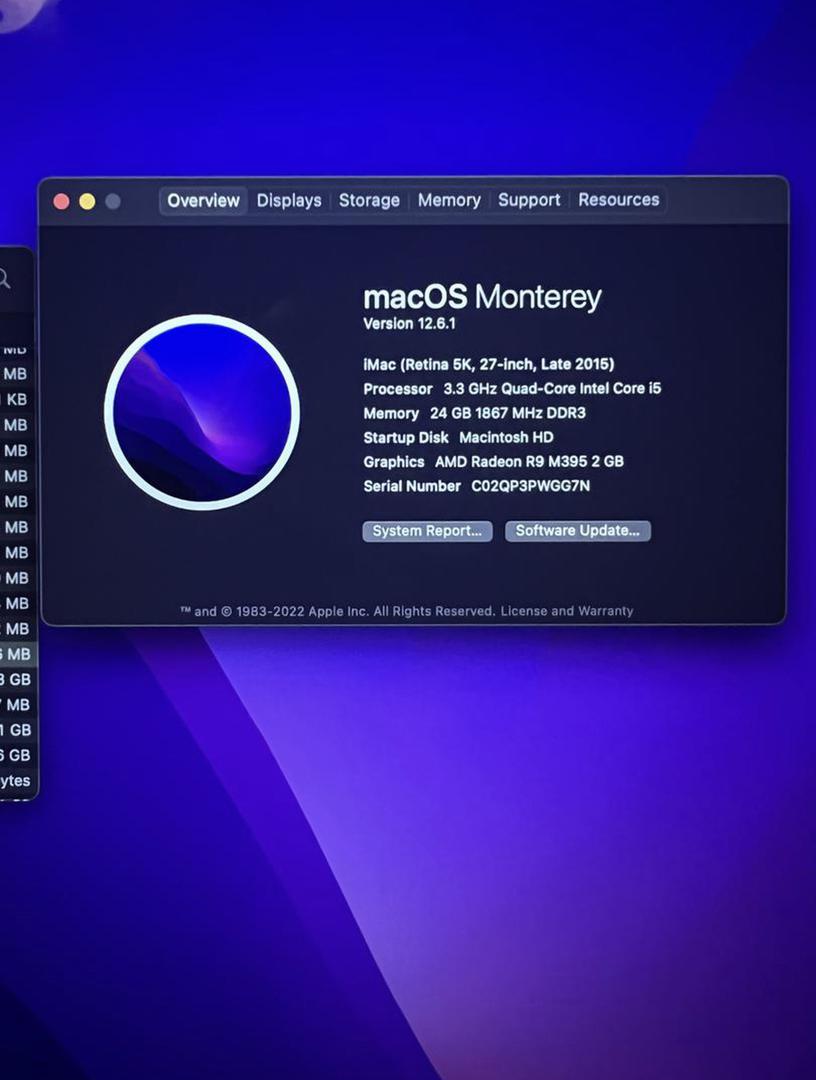Select the serial number C02QP3PWGG7N
This screenshot has width=816, height=1080.
(530, 486)
